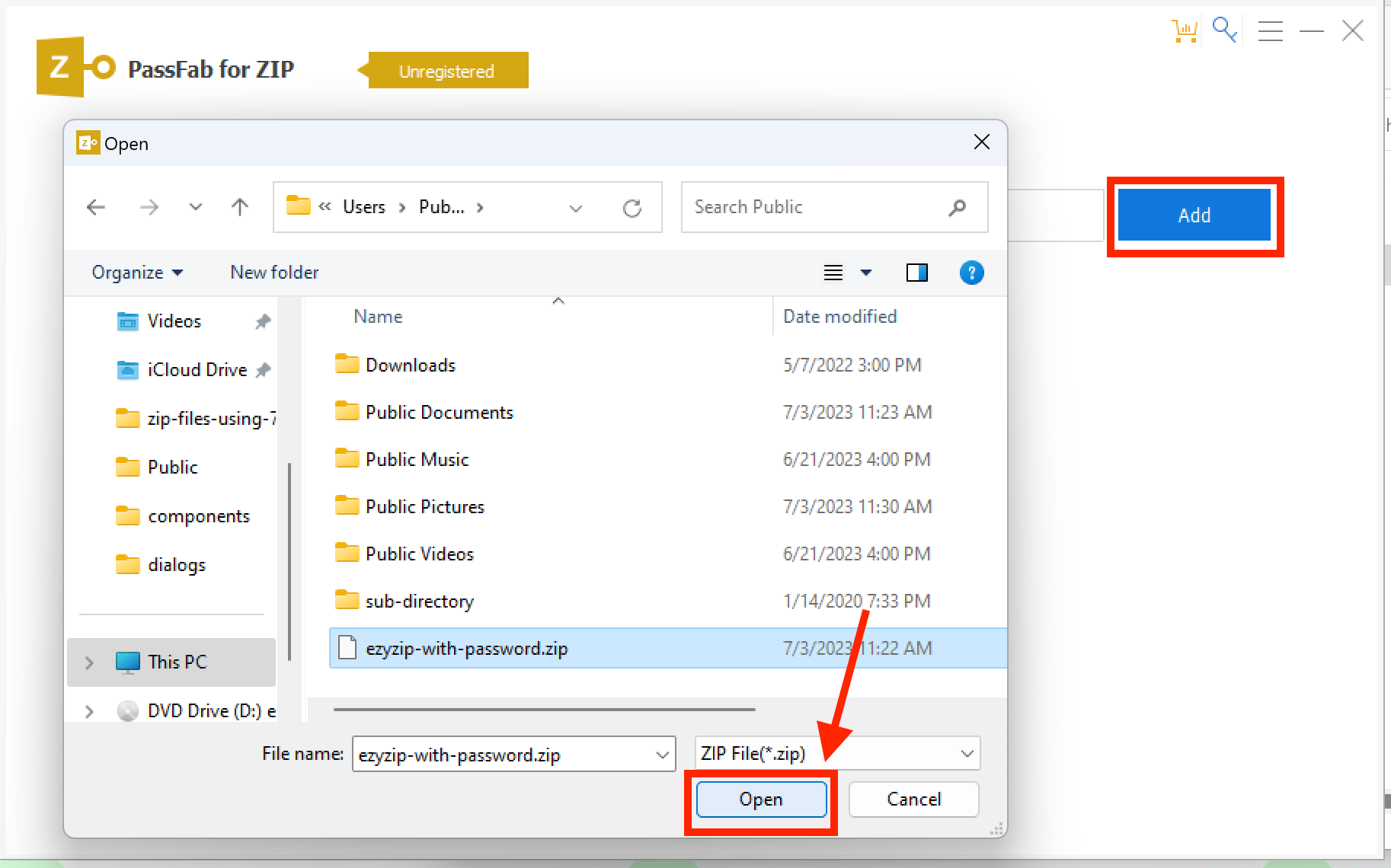Click New folder in the dialog toolbar
1391x868 pixels.
[x=274, y=272]
